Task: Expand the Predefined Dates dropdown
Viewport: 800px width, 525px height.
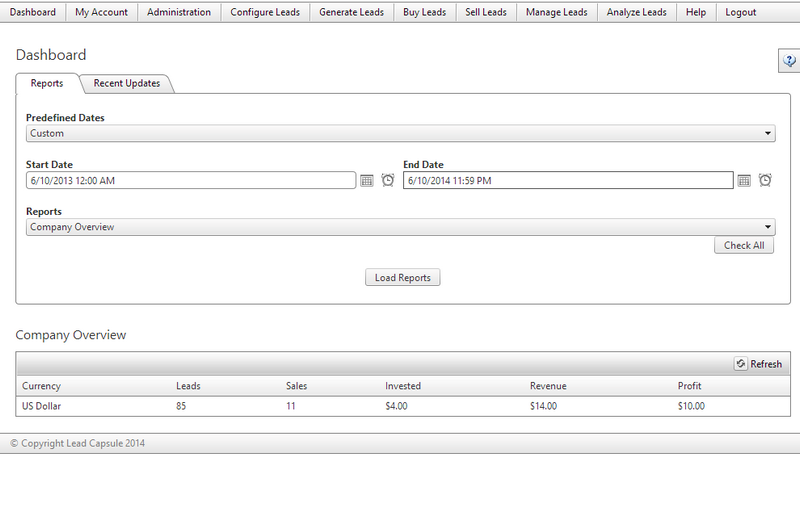Action: (401, 133)
